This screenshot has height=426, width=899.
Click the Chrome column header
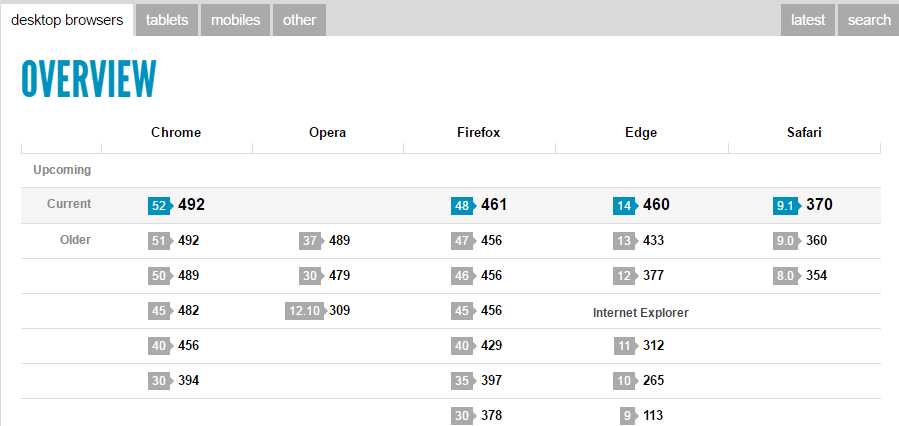[176, 132]
